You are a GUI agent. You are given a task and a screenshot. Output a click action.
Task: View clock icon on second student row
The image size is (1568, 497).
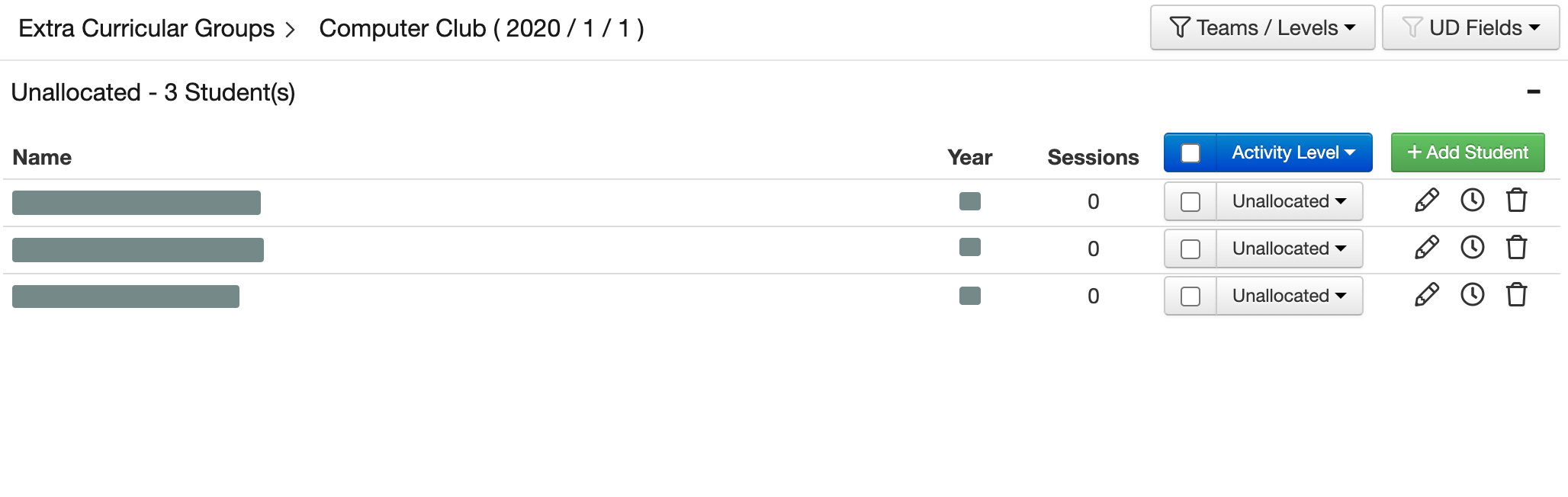click(1472, 248)
